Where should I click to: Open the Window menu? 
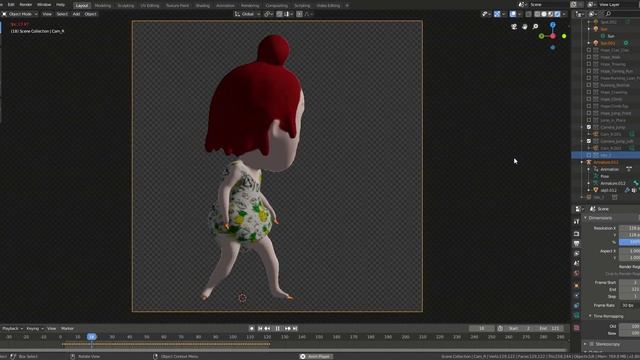(44, 5)
